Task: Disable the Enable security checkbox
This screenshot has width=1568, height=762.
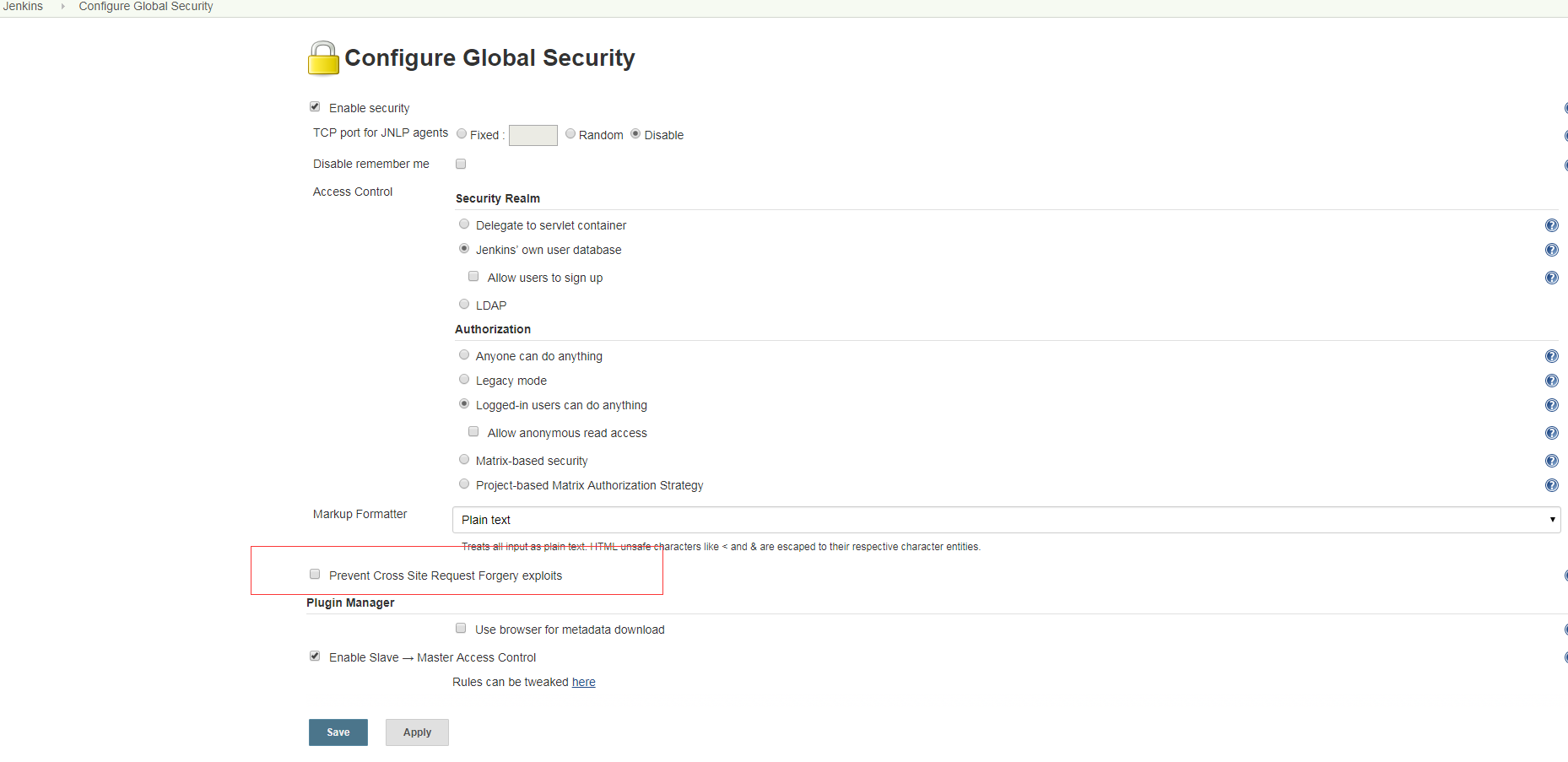Action: click(314, 106)
